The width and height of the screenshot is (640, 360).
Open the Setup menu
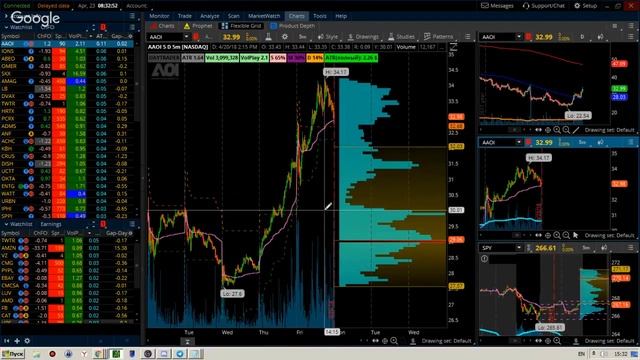coord(585,6)
